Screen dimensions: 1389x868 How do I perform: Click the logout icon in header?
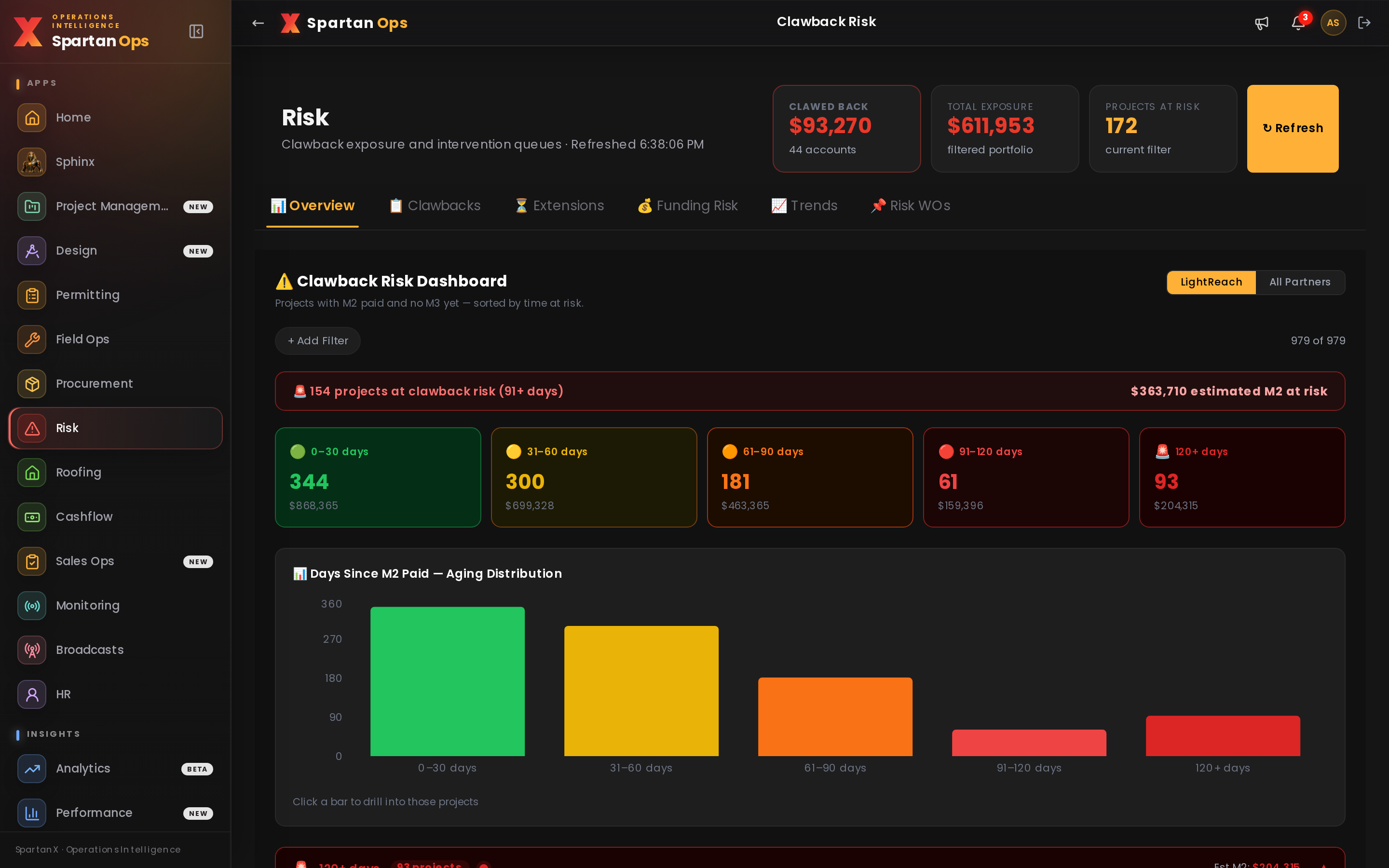1364,23
